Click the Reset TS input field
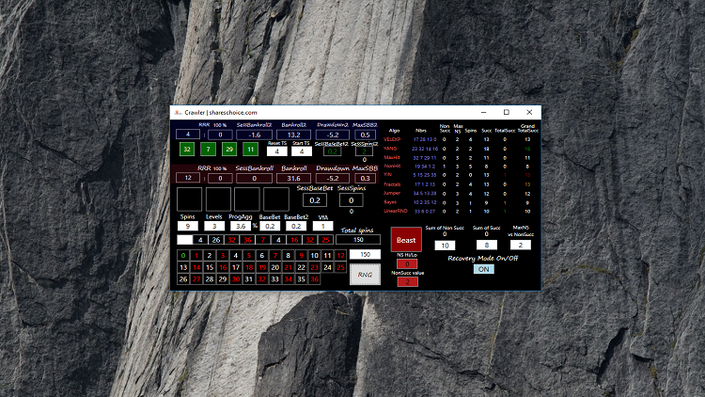The image size is (705, 397). [x=277, y=152]
